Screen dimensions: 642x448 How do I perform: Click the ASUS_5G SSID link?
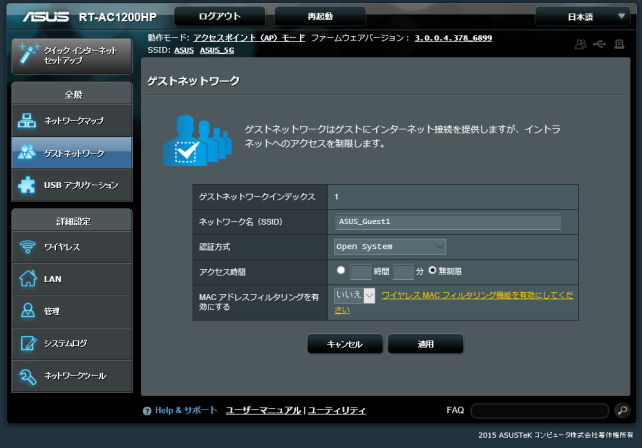[x=217, y=50]
